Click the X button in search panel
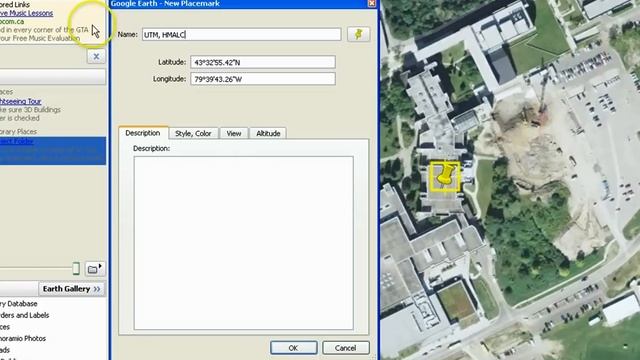The height and width of the screenshot is (360, 640). pos(96,56)
